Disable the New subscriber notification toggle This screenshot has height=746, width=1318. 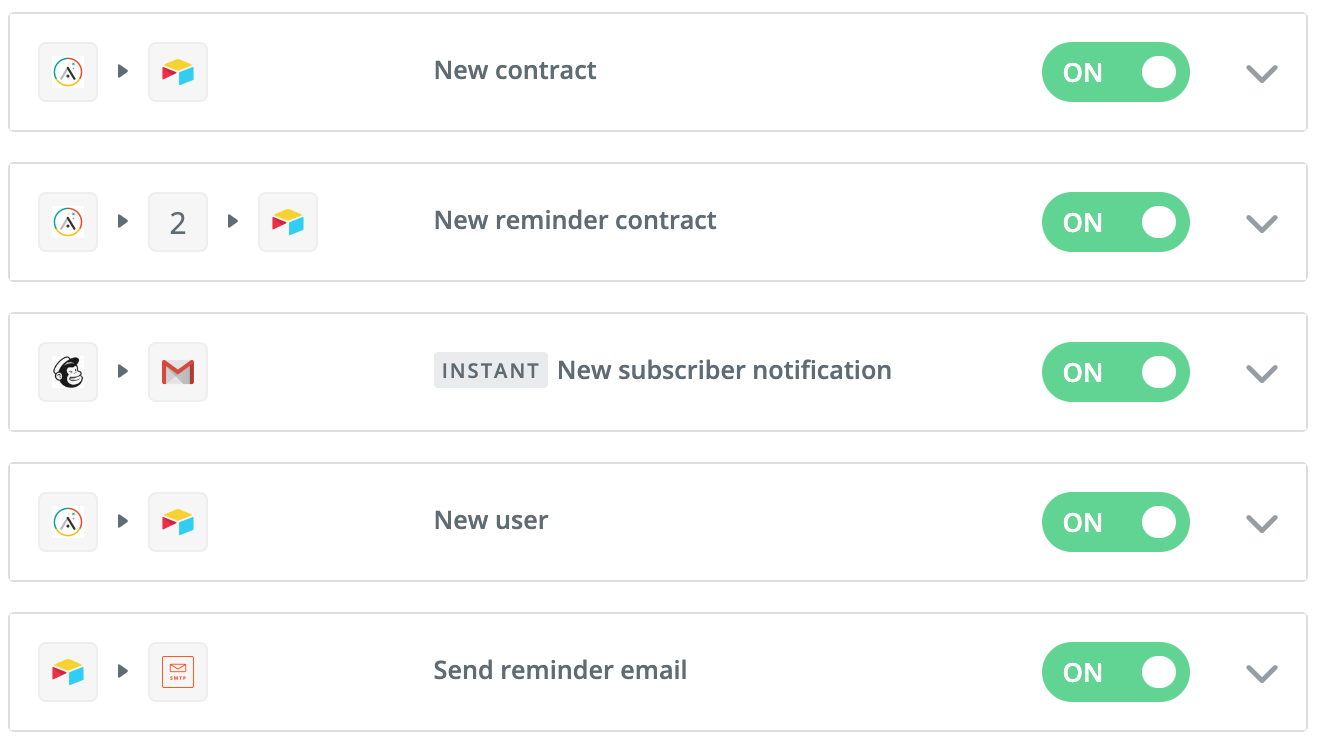pyautogui.click(x=1116, y=372)
